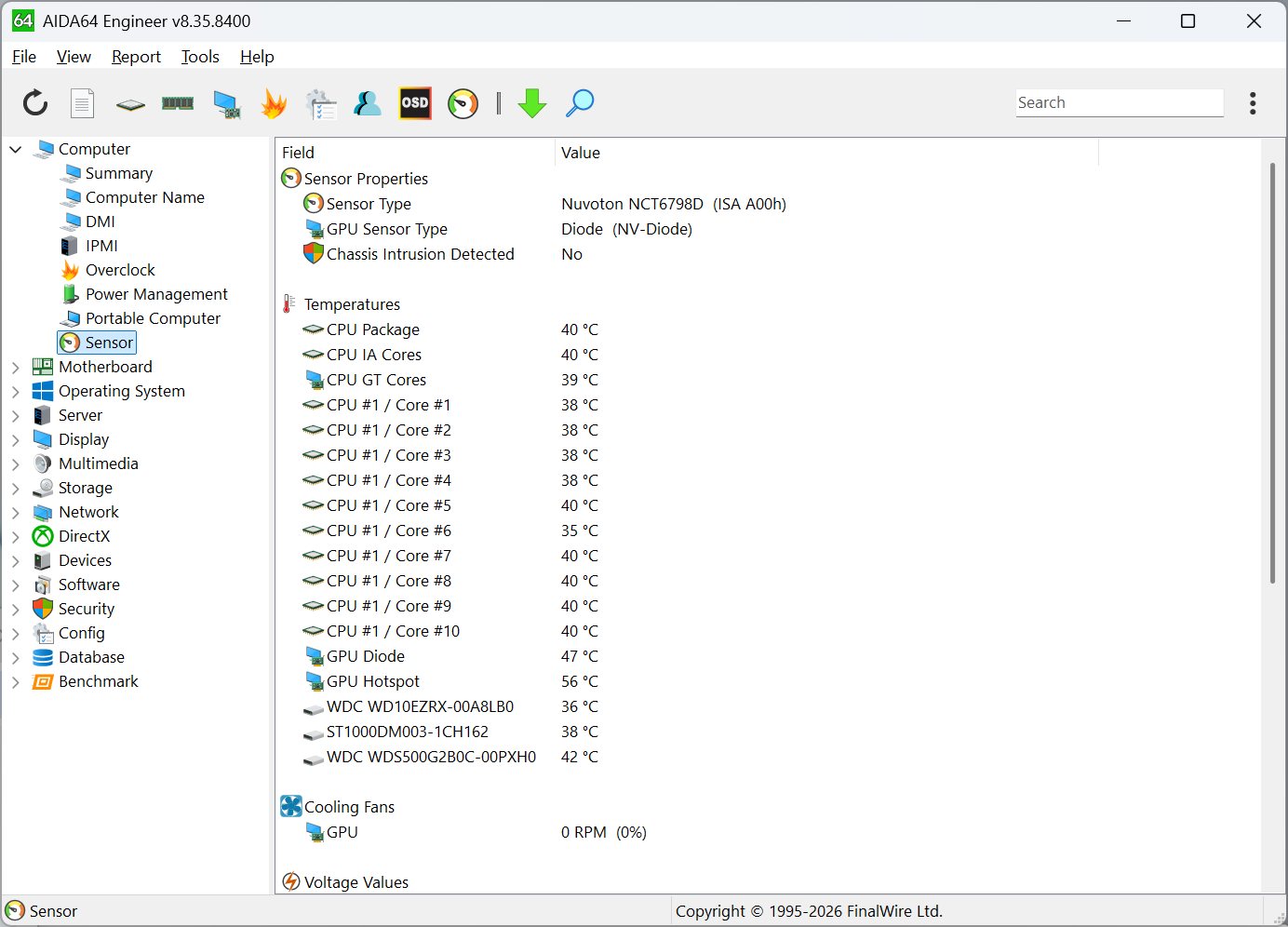Select Portable Computer in the tree

coord(153,318)
